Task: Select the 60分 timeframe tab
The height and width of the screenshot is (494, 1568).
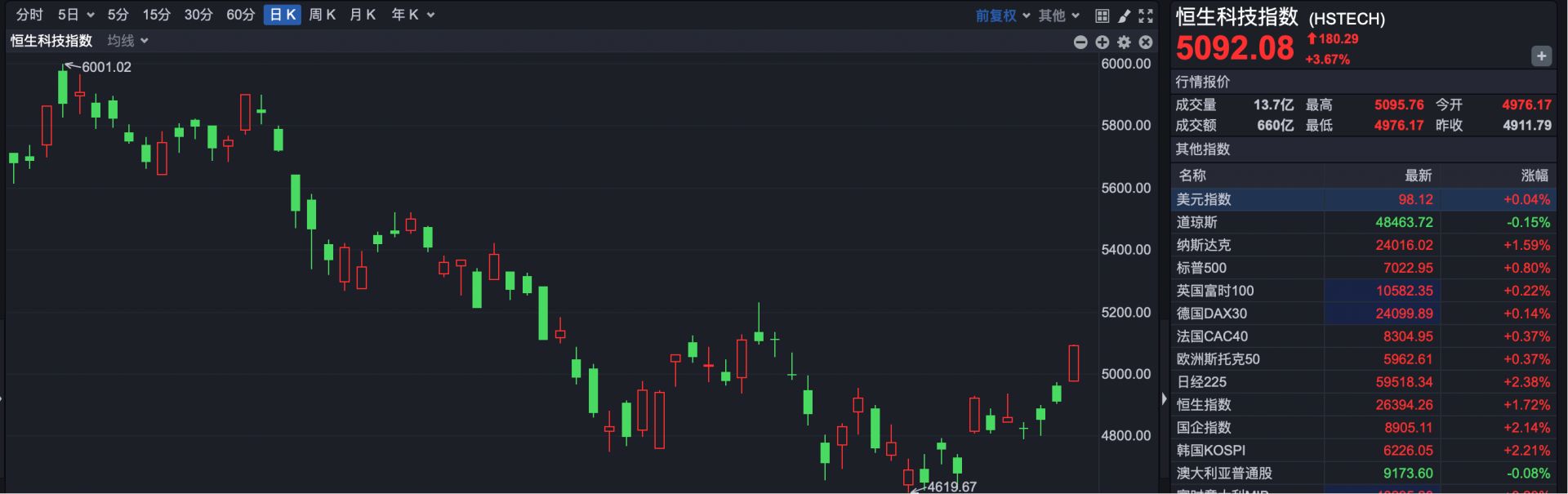Action: [x=240, y=15]
